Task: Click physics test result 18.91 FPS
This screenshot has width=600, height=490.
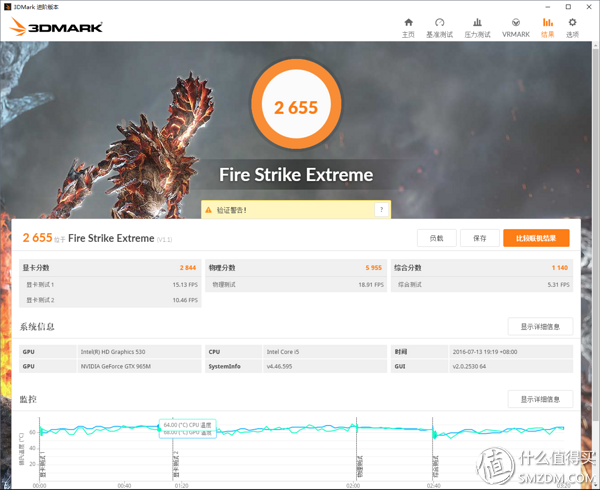Action: click(x=371, y=285)
